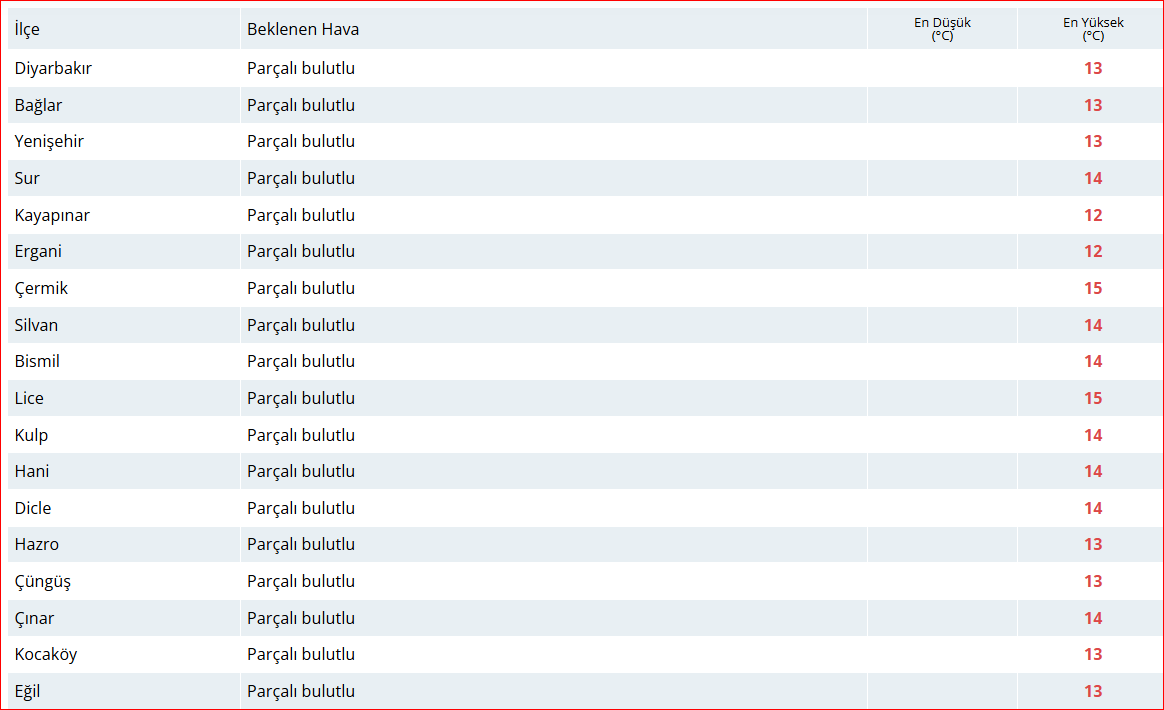Click the Çermik high temperature value 15
The image size is (1164, 710).
pyautogui.click(x=1092, y=288)
